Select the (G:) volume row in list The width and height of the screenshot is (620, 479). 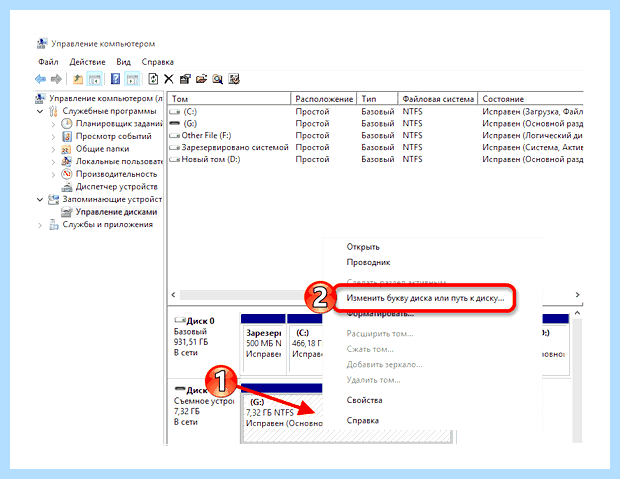pyautogui.click(x=376, y=123)
